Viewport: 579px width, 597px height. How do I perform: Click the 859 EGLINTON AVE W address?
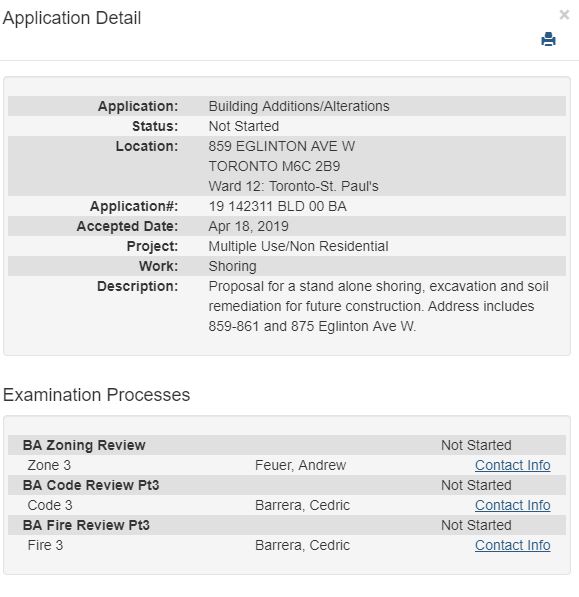[x=282, y=146]
